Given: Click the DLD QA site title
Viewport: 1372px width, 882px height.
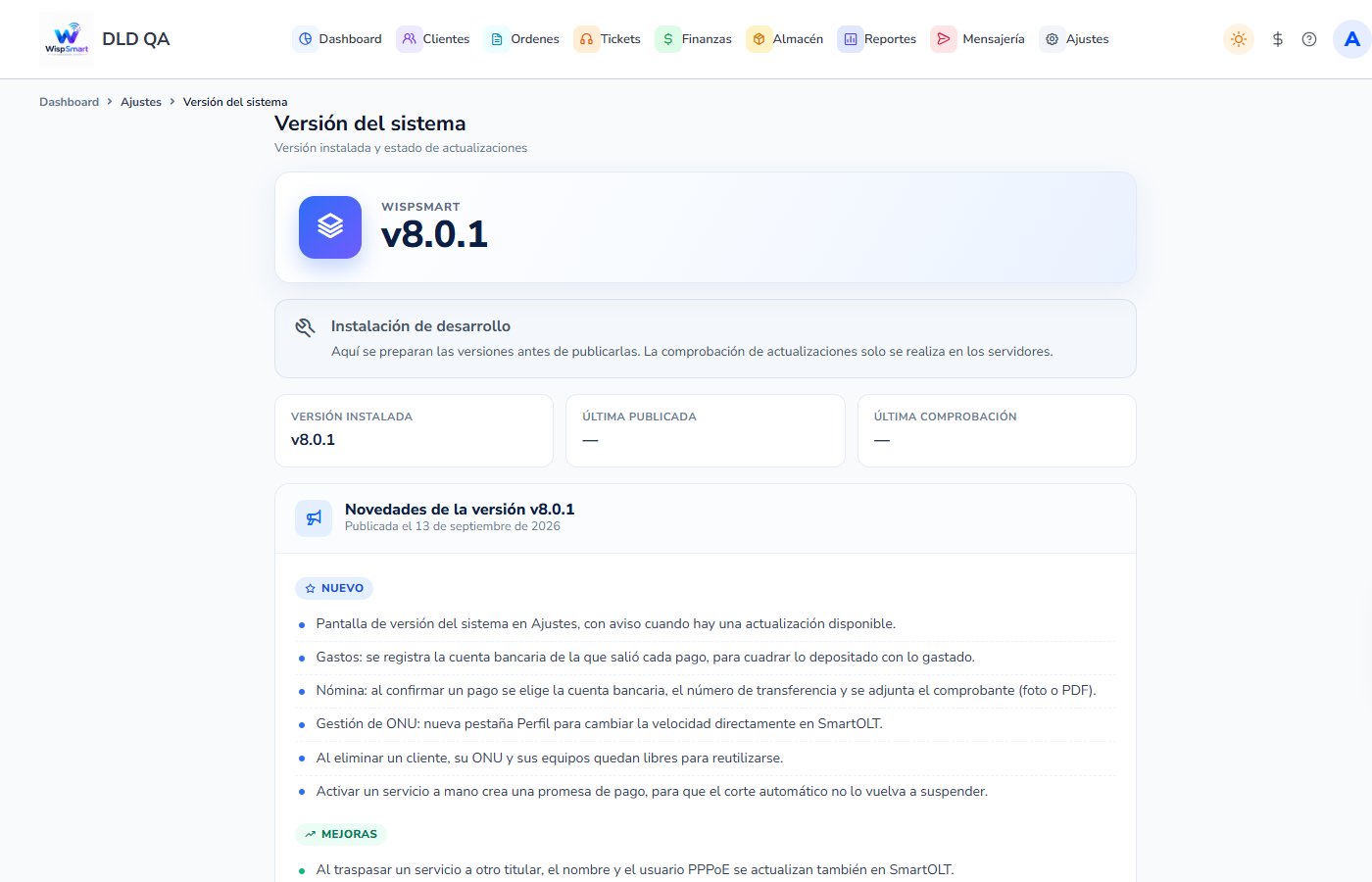Looking at the screenshot, I should 136,39.
